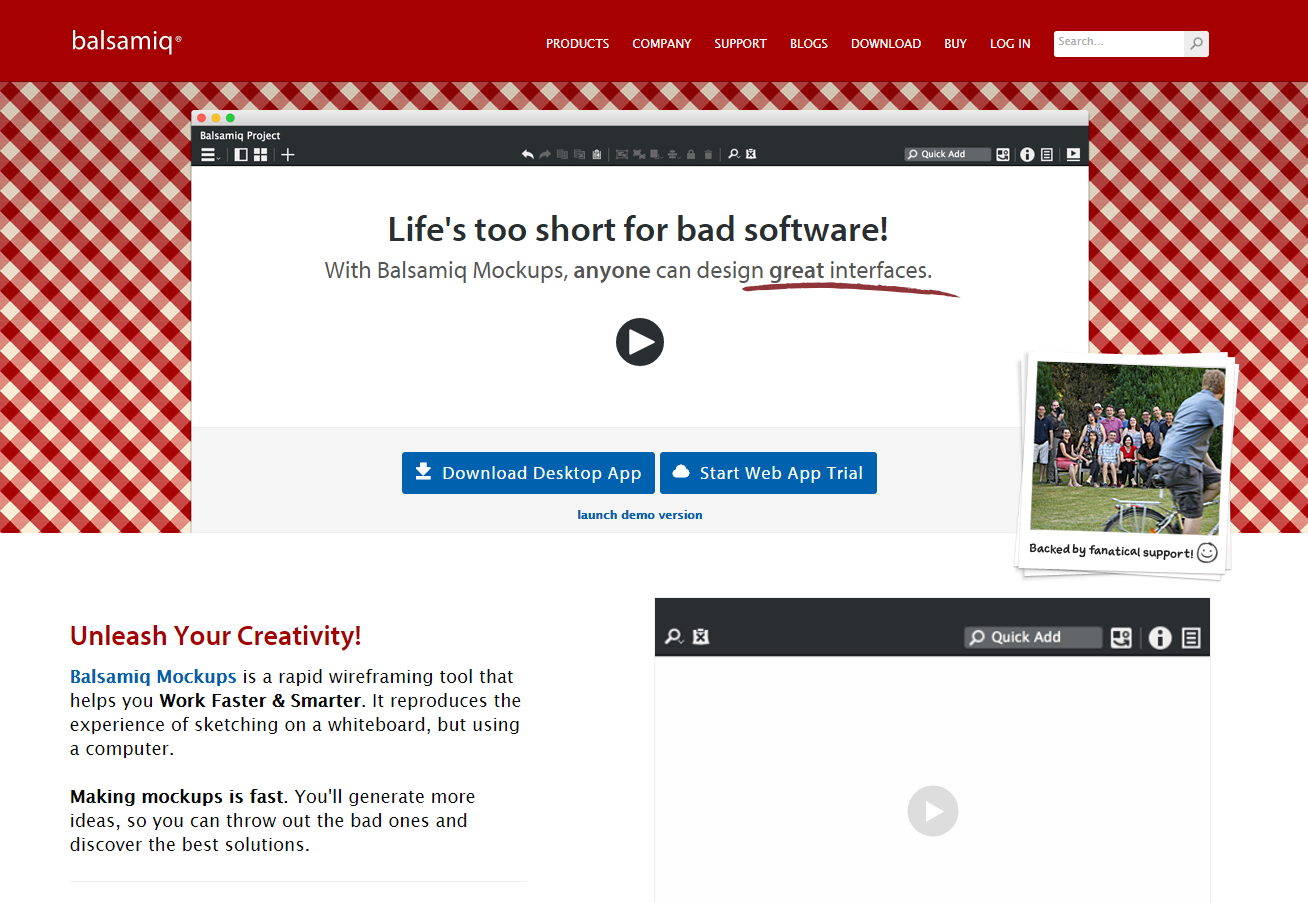Click the Unleash Your Creativity! heading
The image size is (1308, 903).
pos(216,636)
